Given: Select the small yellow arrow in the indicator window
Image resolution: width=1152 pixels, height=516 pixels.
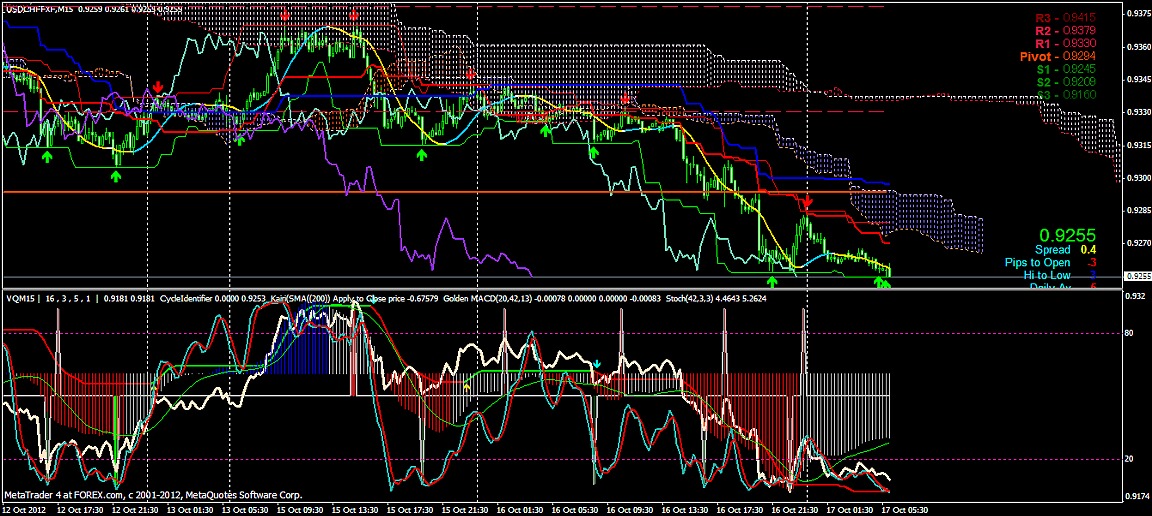Looking at the screenshot, I should (x=467, y=385).
